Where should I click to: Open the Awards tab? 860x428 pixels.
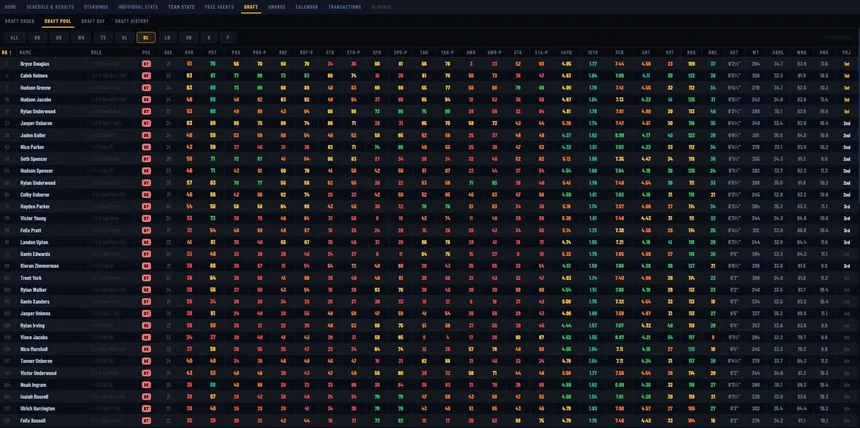(x=277, y=7)
